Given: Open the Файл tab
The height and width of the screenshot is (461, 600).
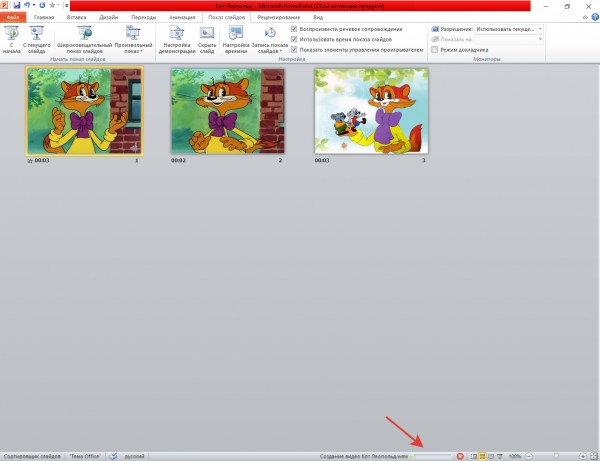Looking at the screenshot, I should click(x=13, y=17).
